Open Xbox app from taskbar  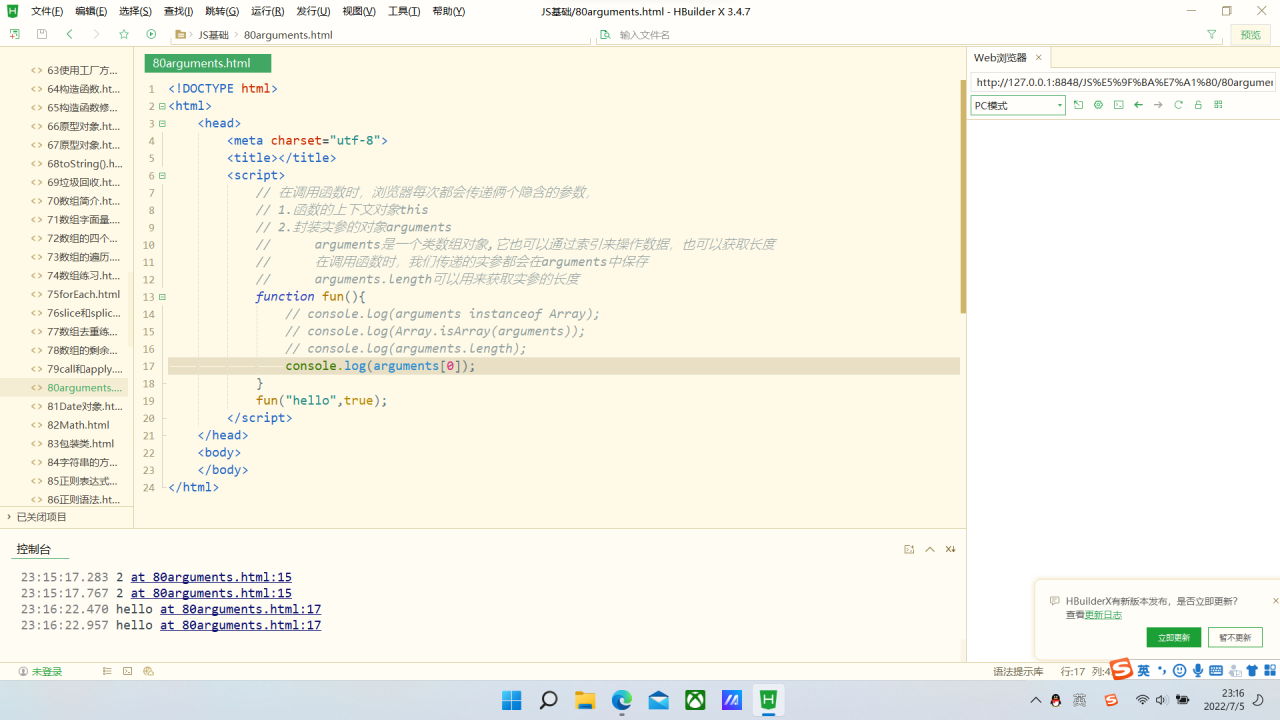point(695,700)
